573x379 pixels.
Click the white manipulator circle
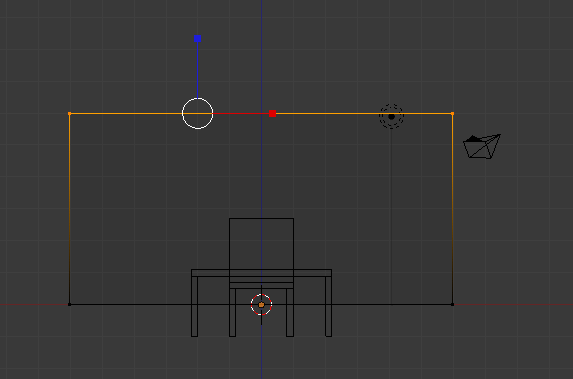point(198,113)
